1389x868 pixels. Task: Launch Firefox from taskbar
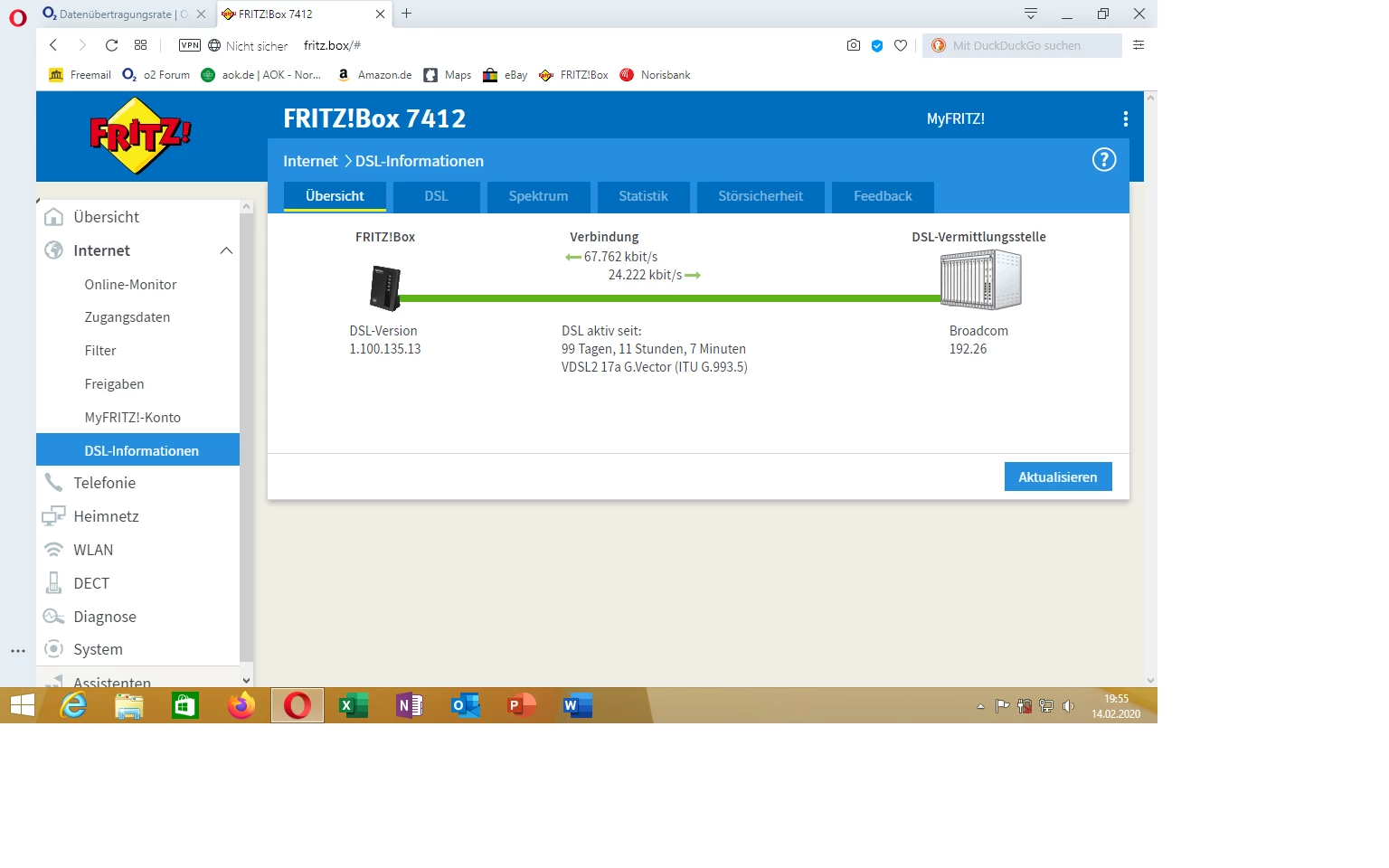(241, 705)
